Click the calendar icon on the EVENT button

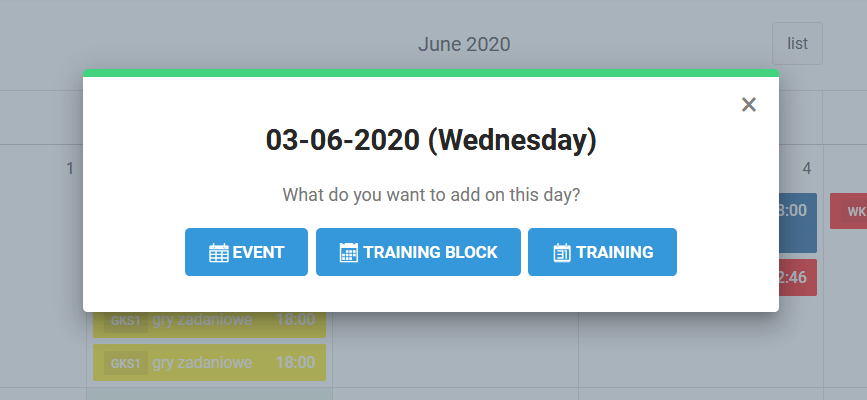point(219,253)
